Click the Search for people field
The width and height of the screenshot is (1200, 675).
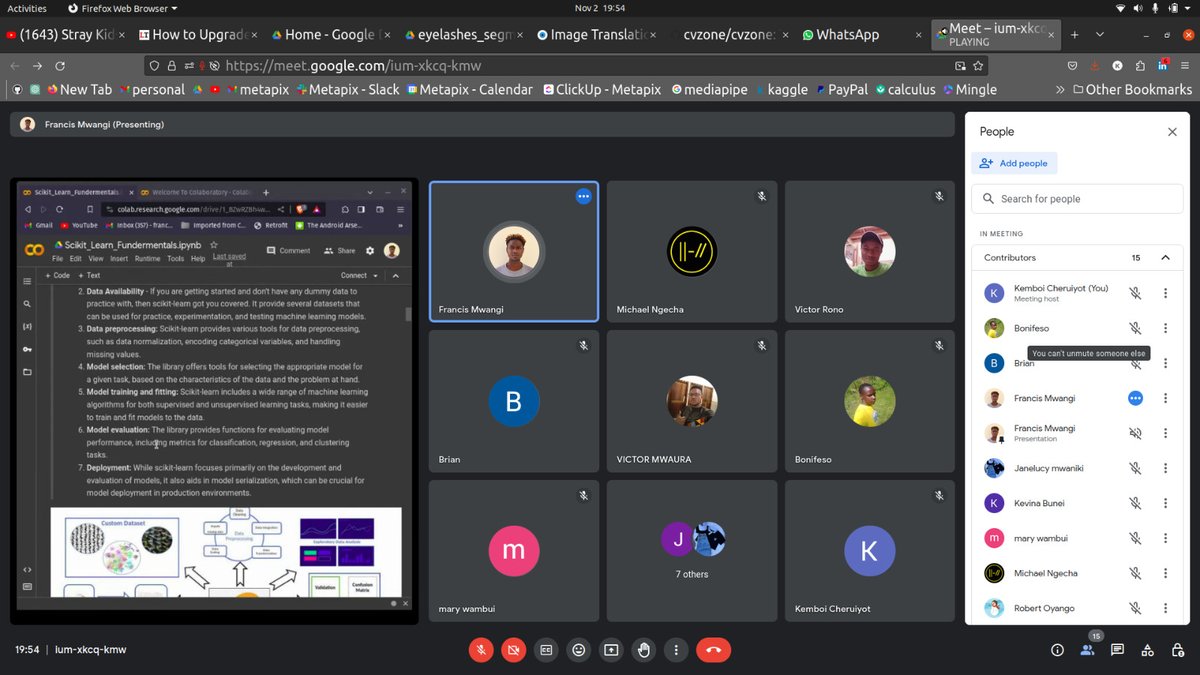pos(1078,199)
